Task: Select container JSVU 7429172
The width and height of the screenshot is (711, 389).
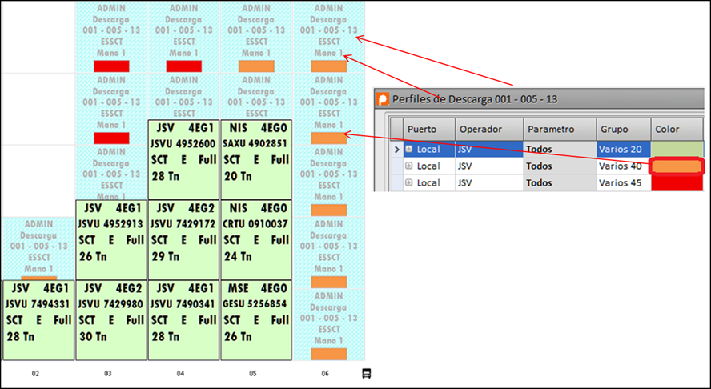Action: [184, 240]
